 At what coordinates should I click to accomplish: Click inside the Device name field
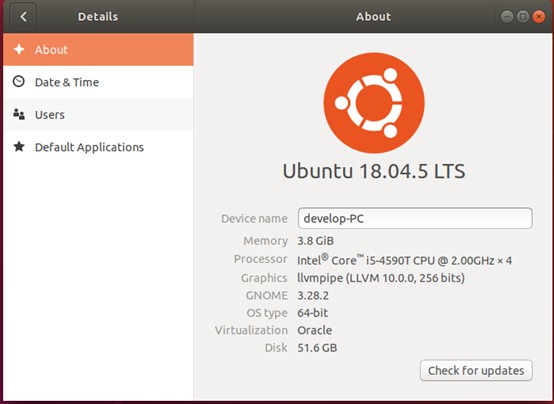(415, 218)
